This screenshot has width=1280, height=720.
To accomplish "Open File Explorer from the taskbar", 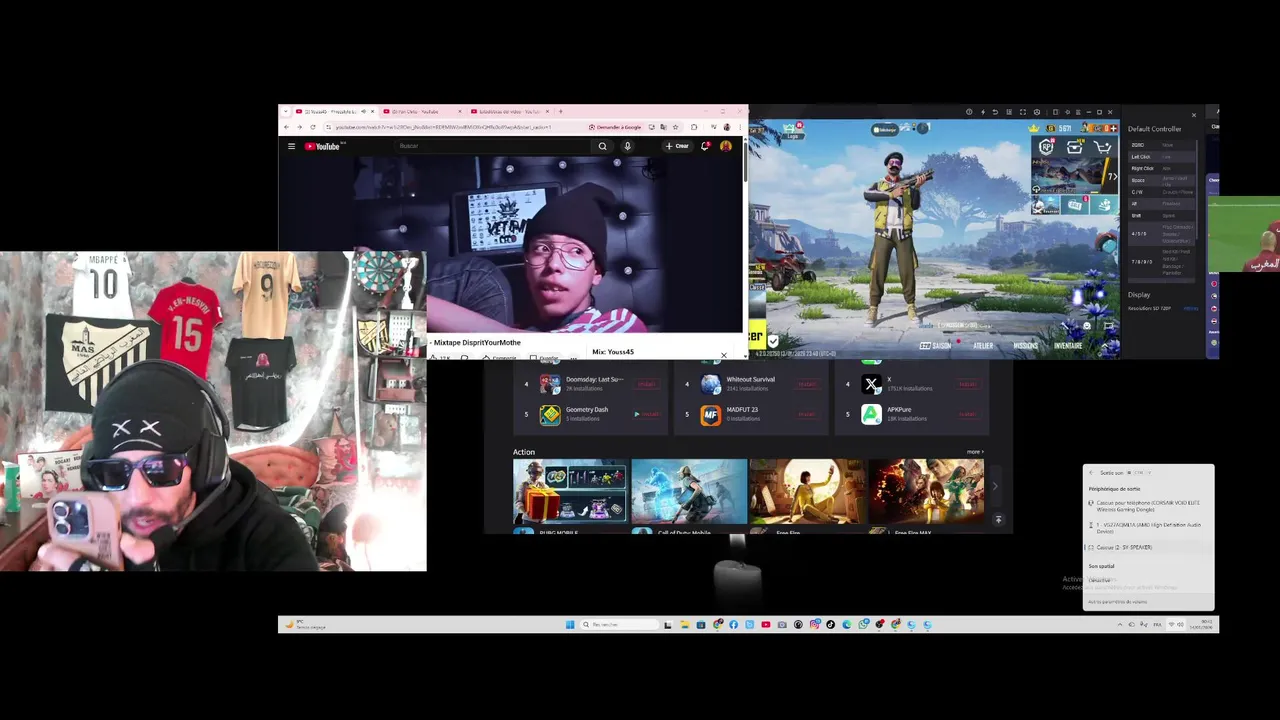I will pyautogui.click(x=685, y=625).
